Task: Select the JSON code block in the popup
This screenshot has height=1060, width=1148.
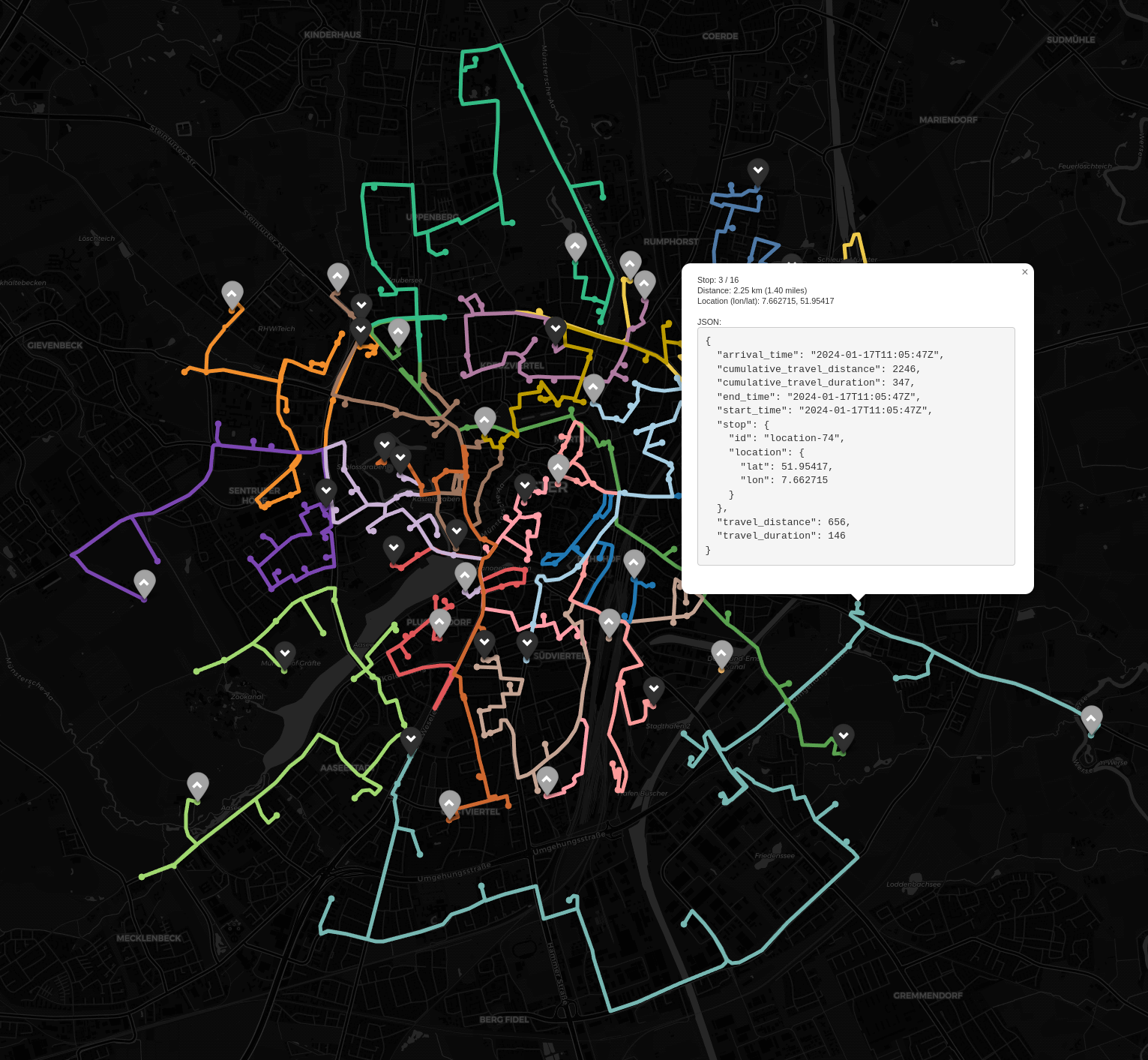Action: tap(855, 446)
